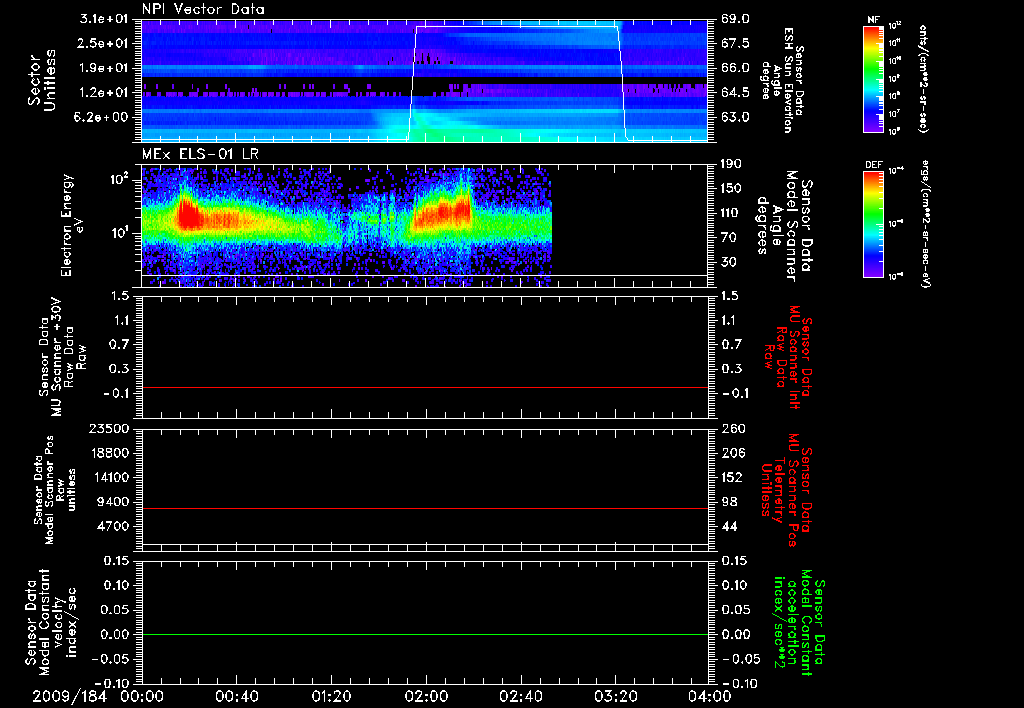This screenshot has width=1024, height=708.
Task: Click the DEF color bar
Action: 873,224
